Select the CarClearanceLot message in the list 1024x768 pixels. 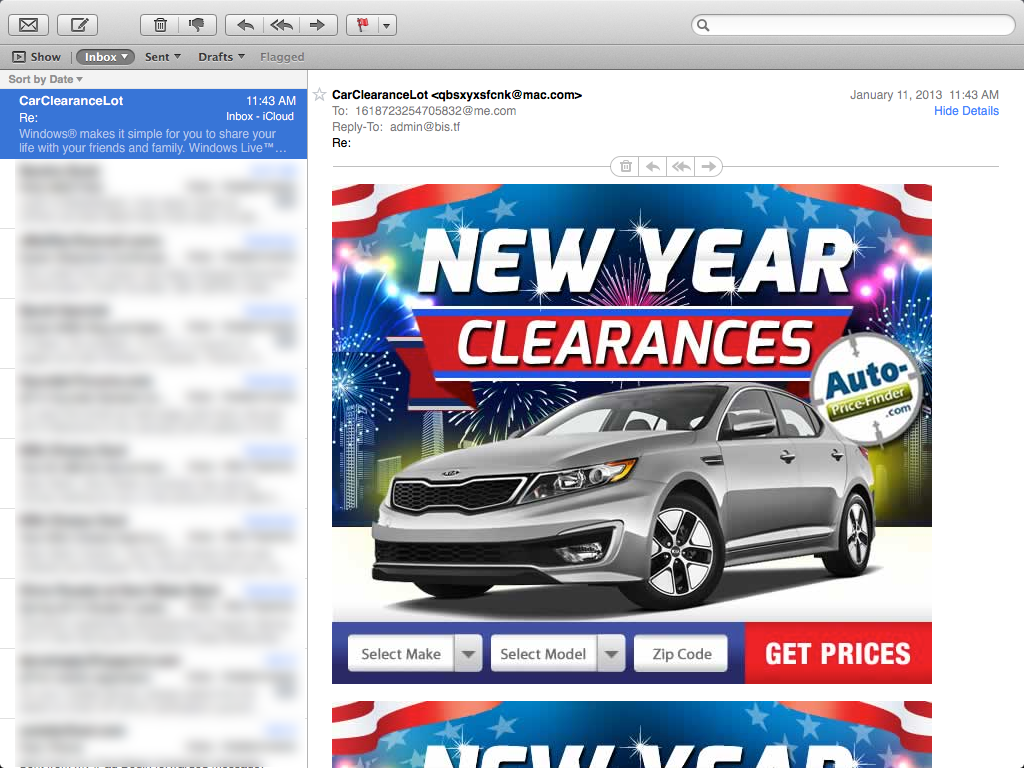pyautogui.click(x=153, y=123)
